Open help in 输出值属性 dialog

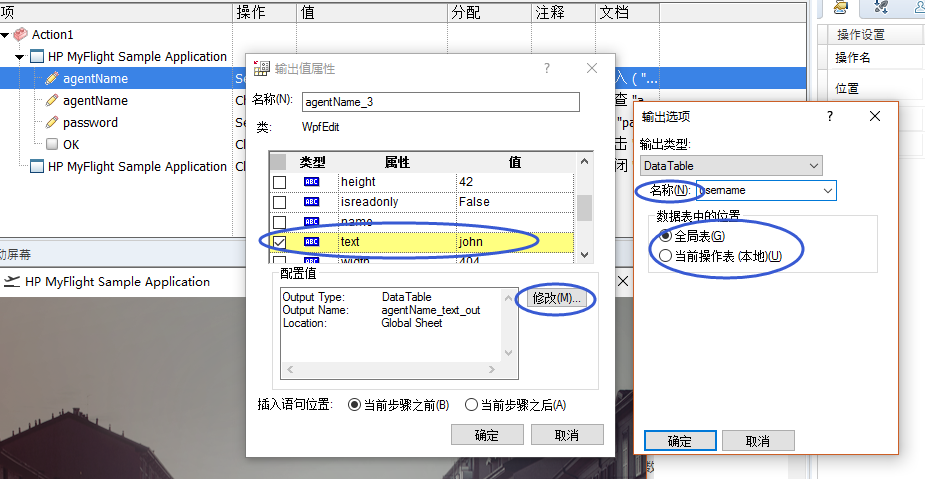click(x=547, y=68)
